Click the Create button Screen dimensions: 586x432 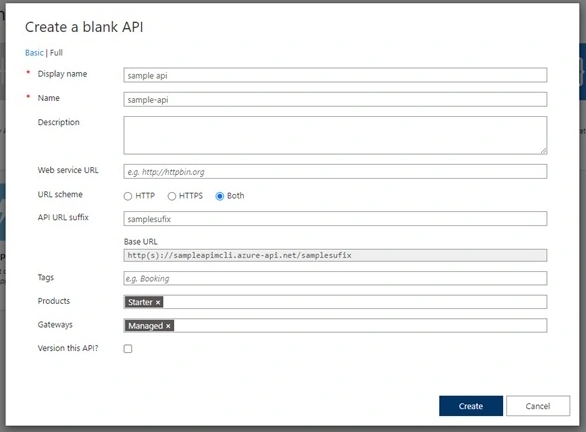point(471,406)
